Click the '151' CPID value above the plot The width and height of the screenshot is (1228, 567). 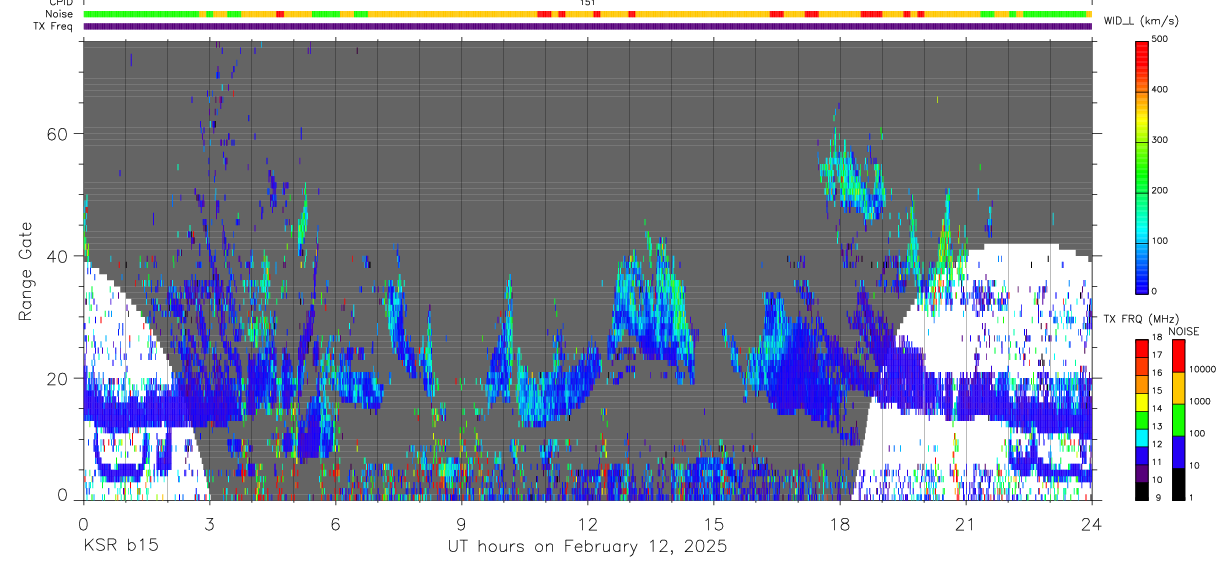(x=588, y=3)
